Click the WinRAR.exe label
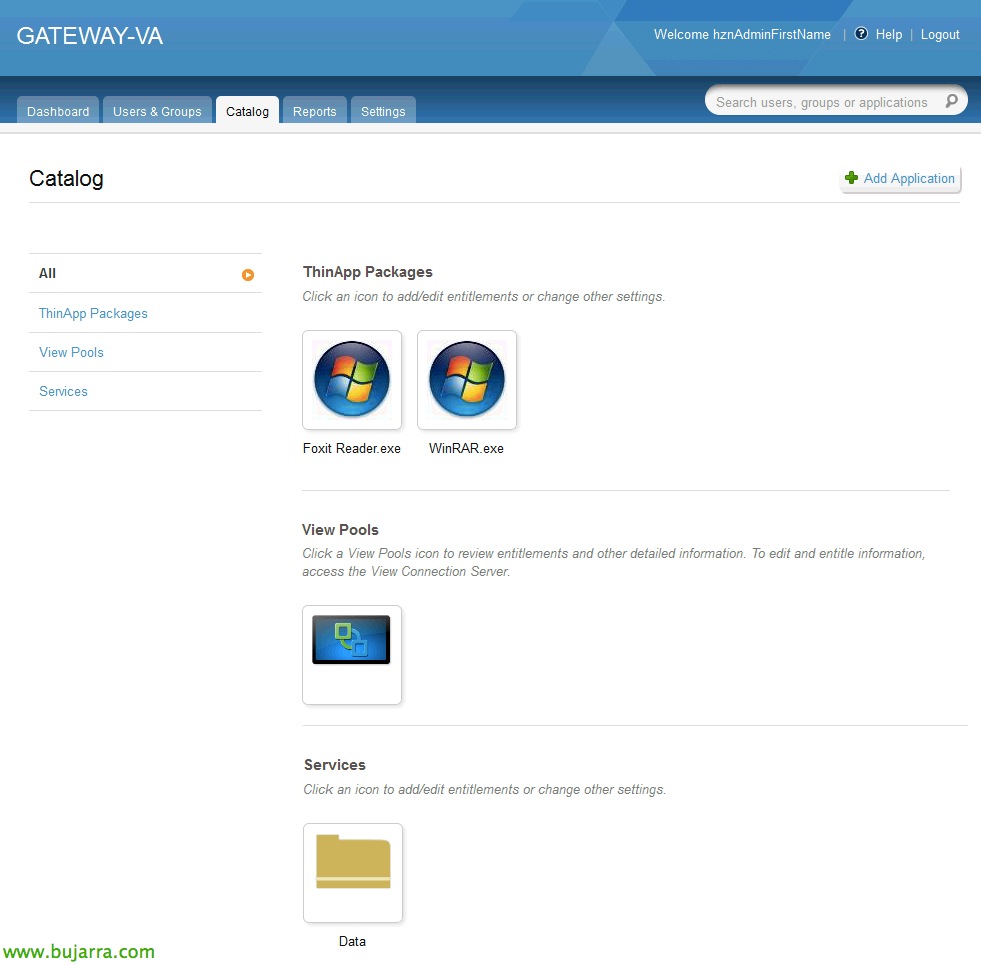Viewport: 981px width, 965px height. tap(466, 448)
